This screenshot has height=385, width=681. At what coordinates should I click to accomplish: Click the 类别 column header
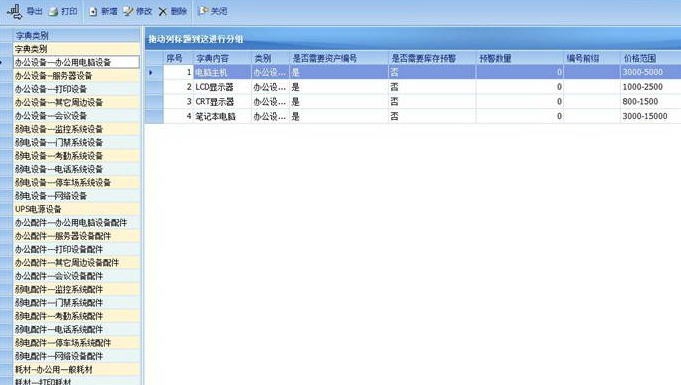point(270,58)
